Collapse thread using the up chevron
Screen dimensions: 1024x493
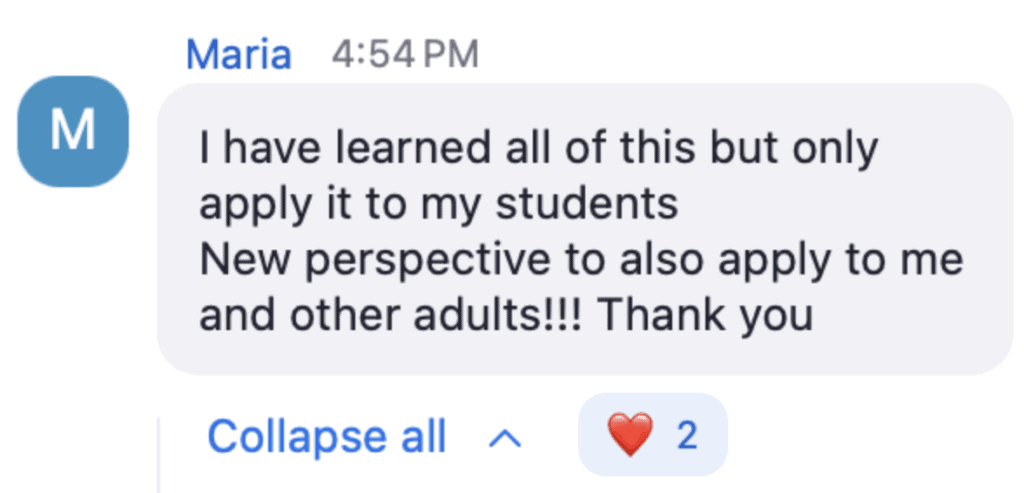[508, 438]
